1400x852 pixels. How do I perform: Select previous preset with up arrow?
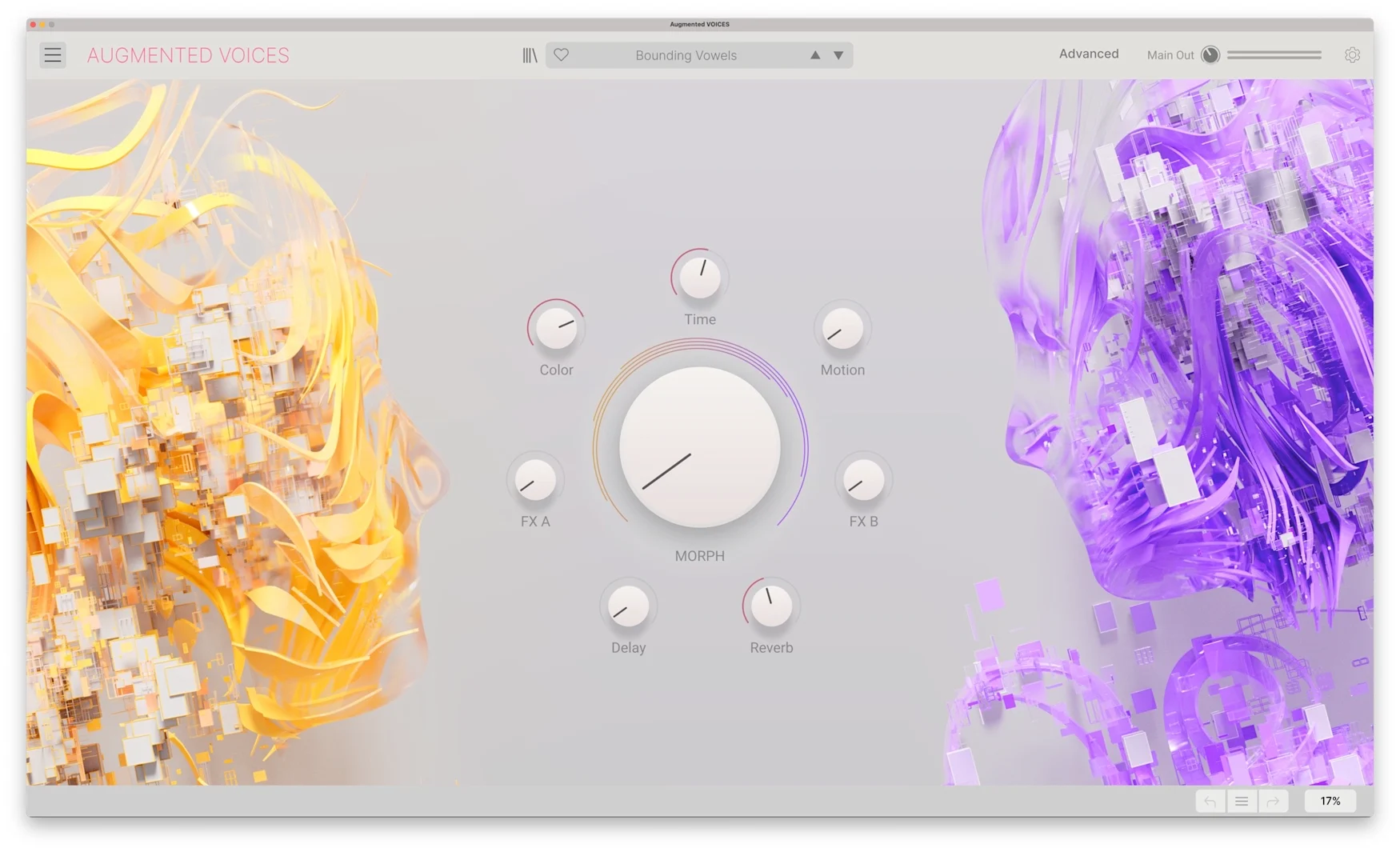pos(814,55)
